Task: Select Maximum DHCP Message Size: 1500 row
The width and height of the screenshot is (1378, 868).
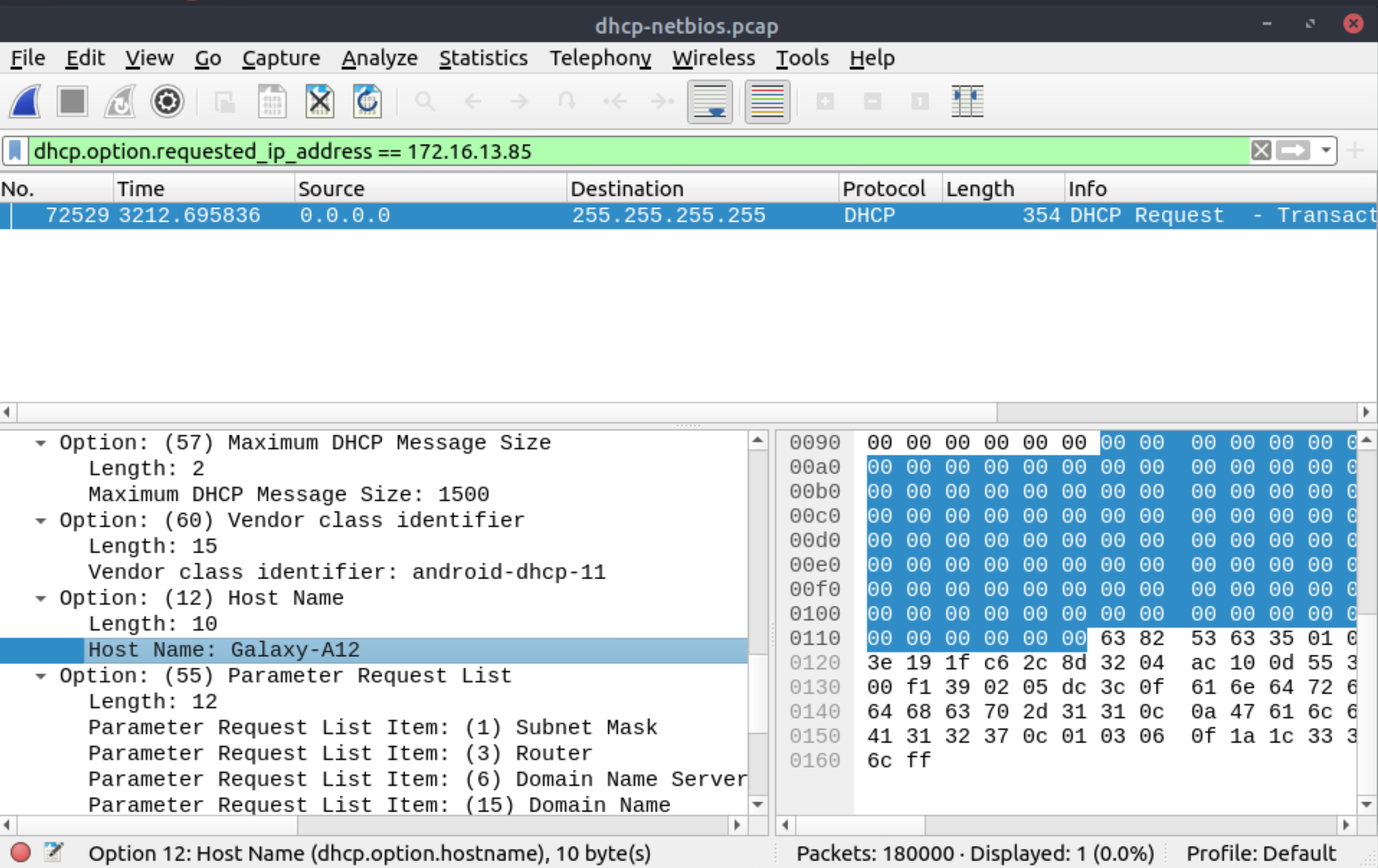Action: point(374,494)
